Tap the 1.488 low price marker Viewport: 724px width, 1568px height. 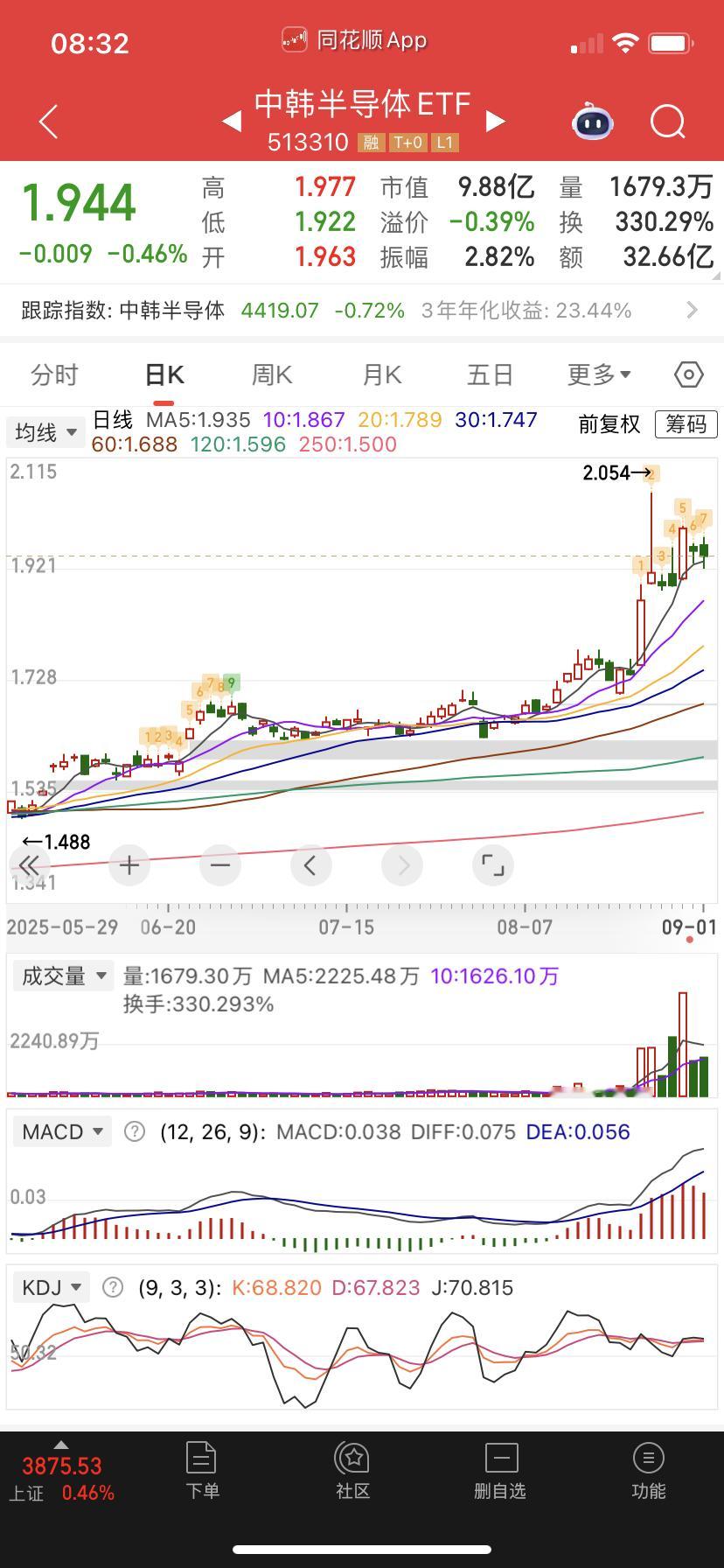click(56, 842)
